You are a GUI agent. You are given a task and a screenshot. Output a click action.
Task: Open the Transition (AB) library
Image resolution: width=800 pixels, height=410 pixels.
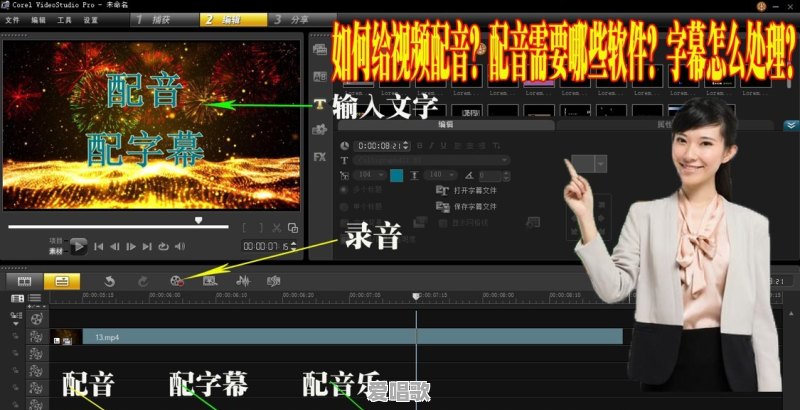(x=320, y=76)
